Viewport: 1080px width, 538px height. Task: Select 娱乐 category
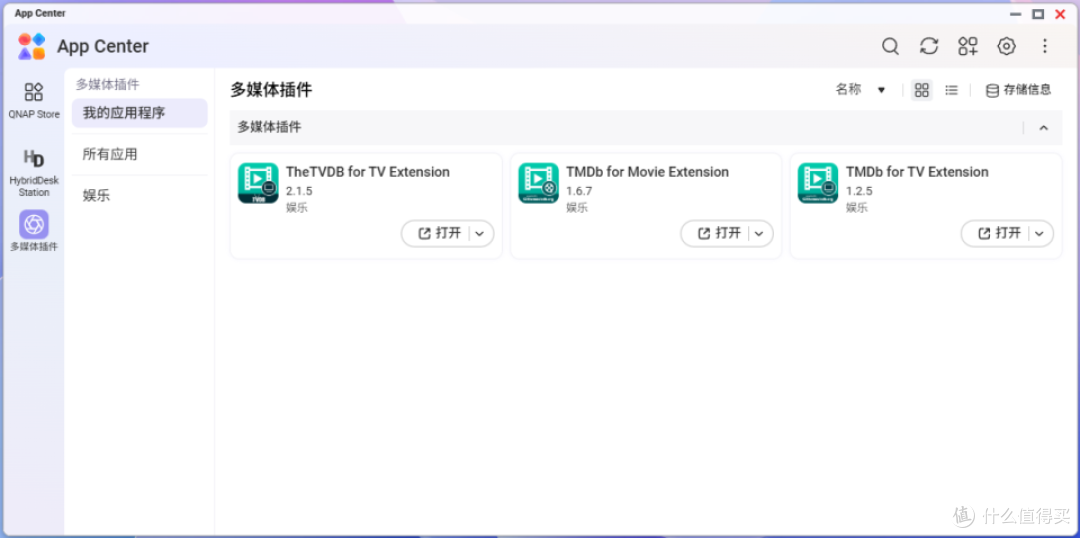point(139,196)
